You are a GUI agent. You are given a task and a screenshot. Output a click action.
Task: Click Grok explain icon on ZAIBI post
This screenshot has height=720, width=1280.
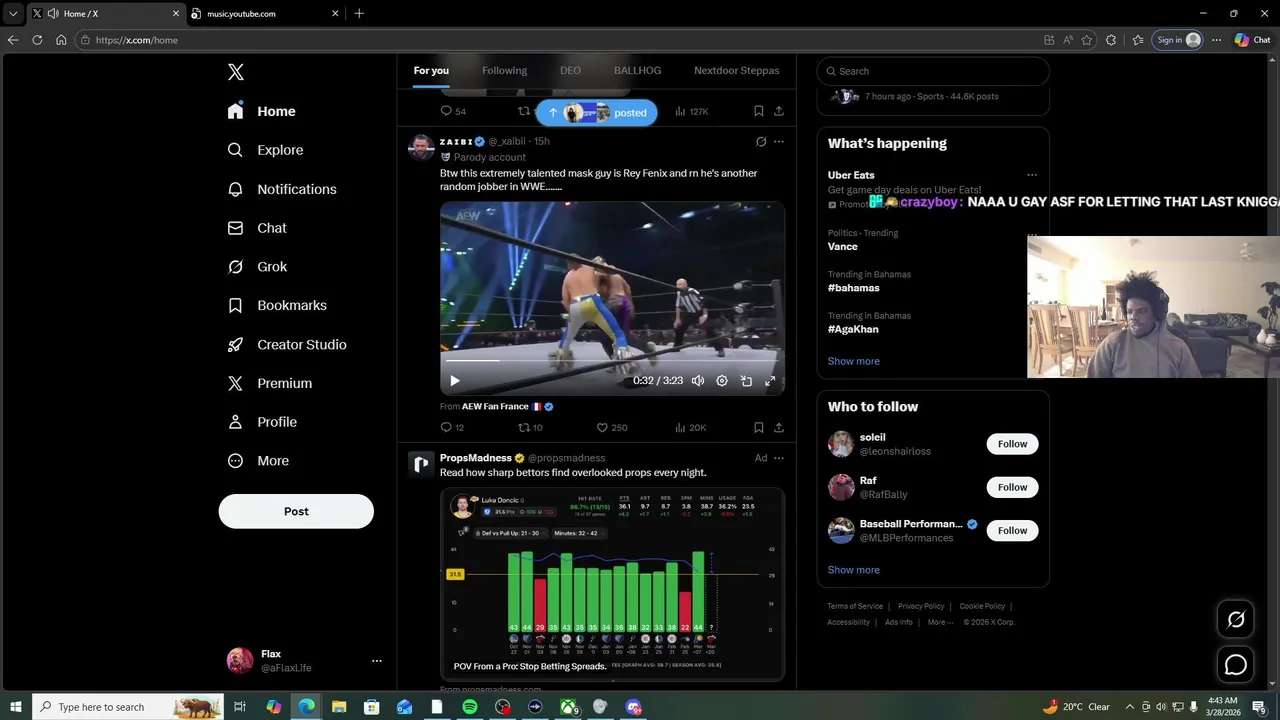(x=761, y=142)
